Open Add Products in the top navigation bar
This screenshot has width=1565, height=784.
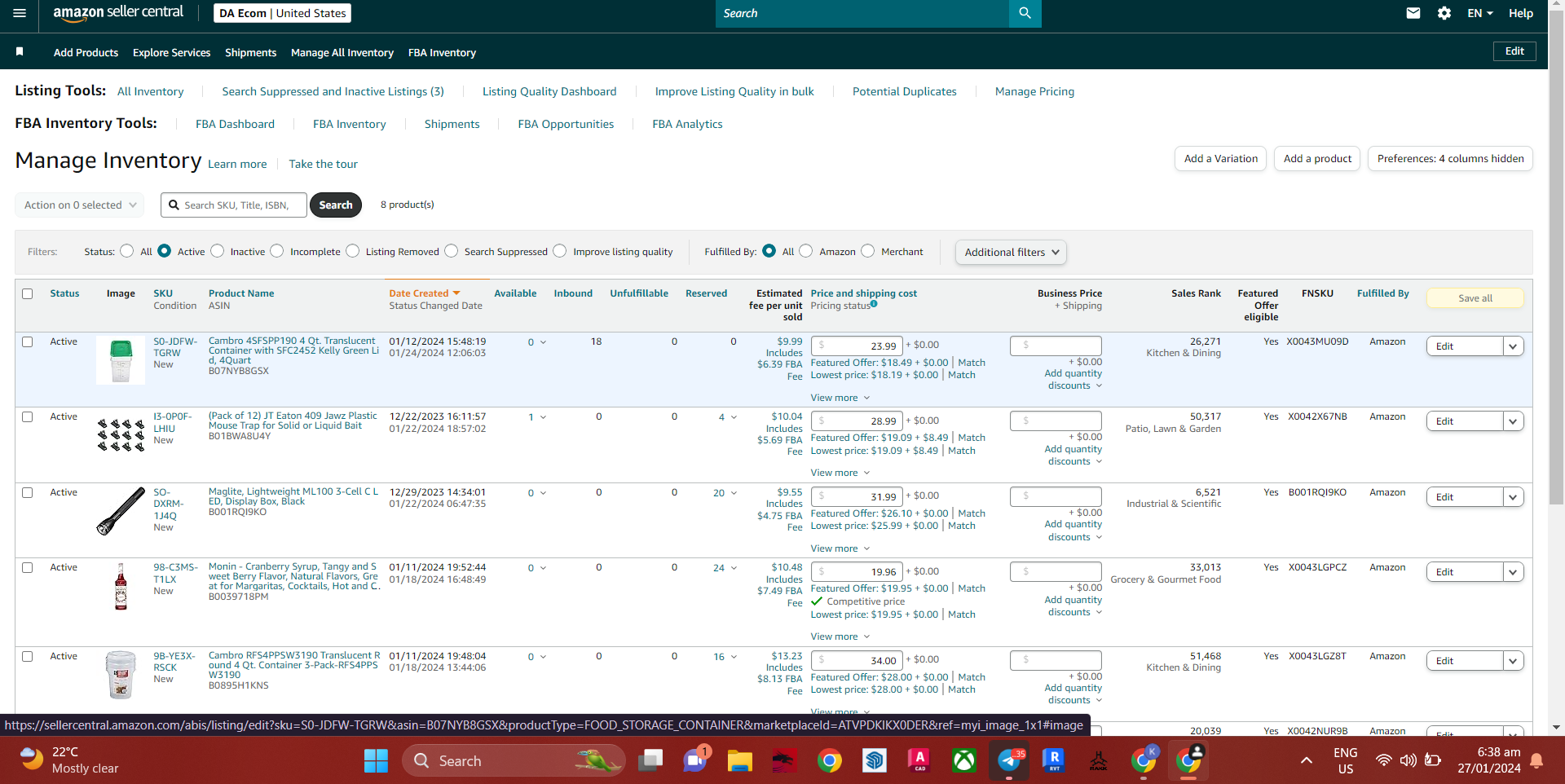tap(86, 52)
